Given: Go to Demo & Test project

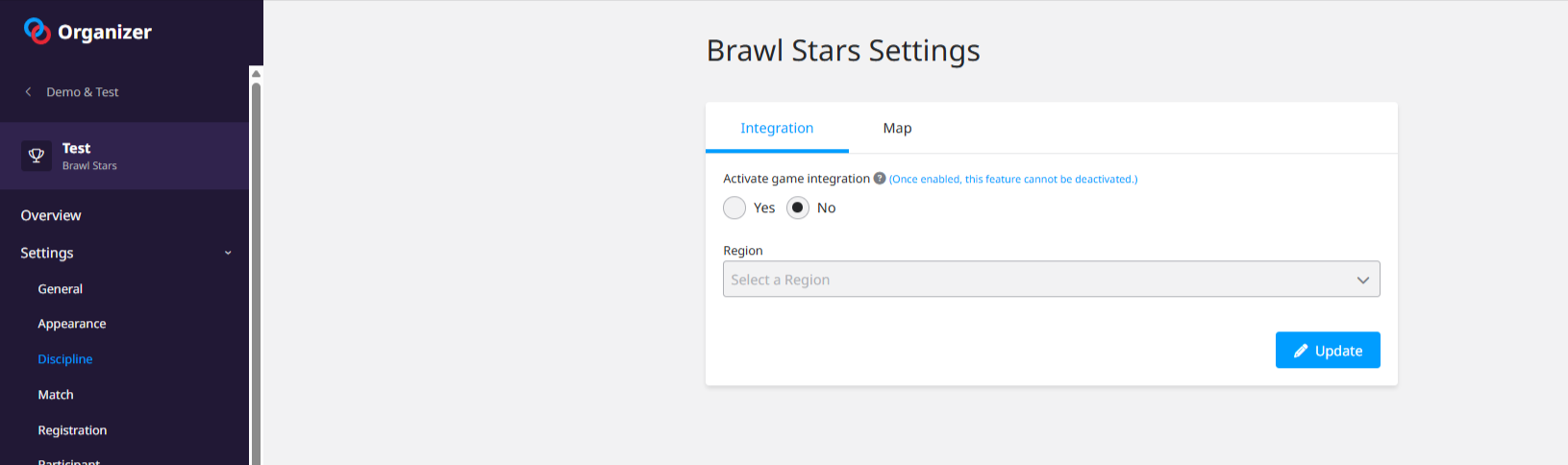Looking at the screenshot, I should 83,92.
